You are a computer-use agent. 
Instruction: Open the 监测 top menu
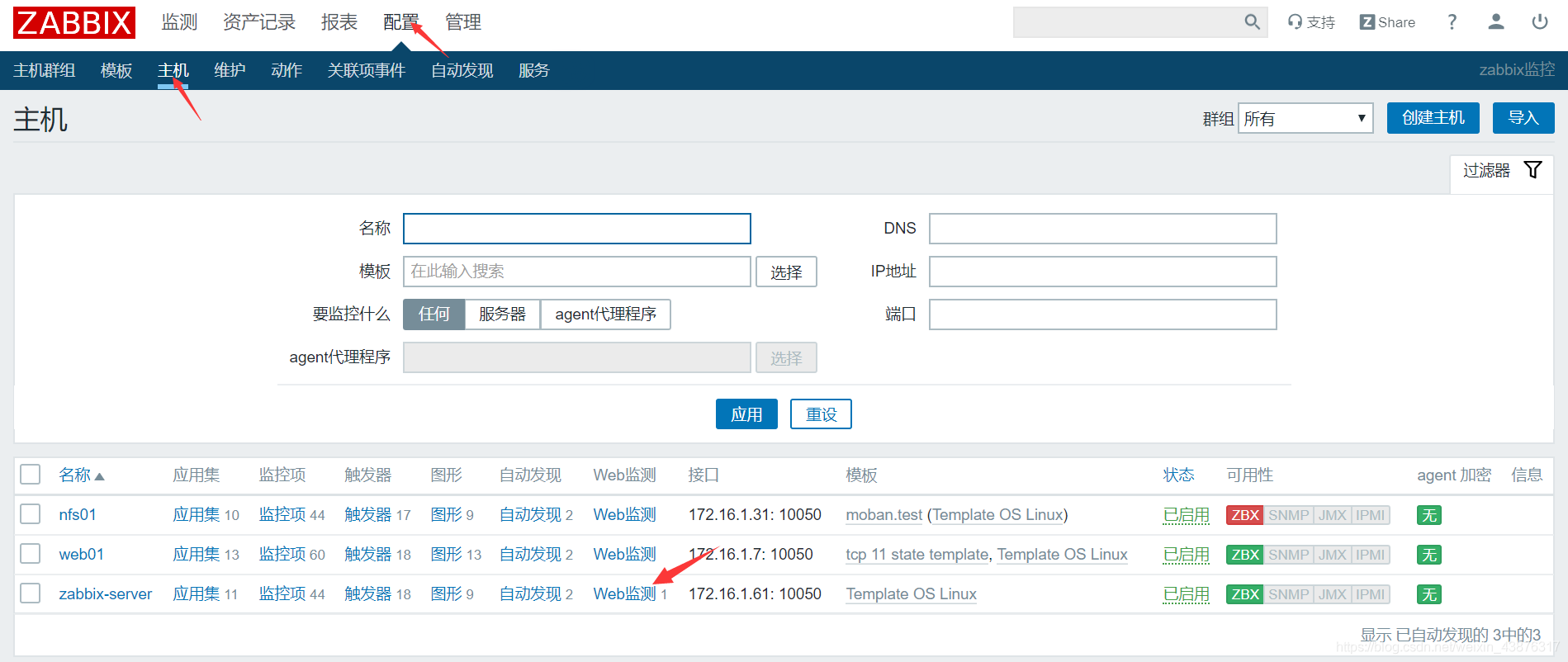coord(179,22)
